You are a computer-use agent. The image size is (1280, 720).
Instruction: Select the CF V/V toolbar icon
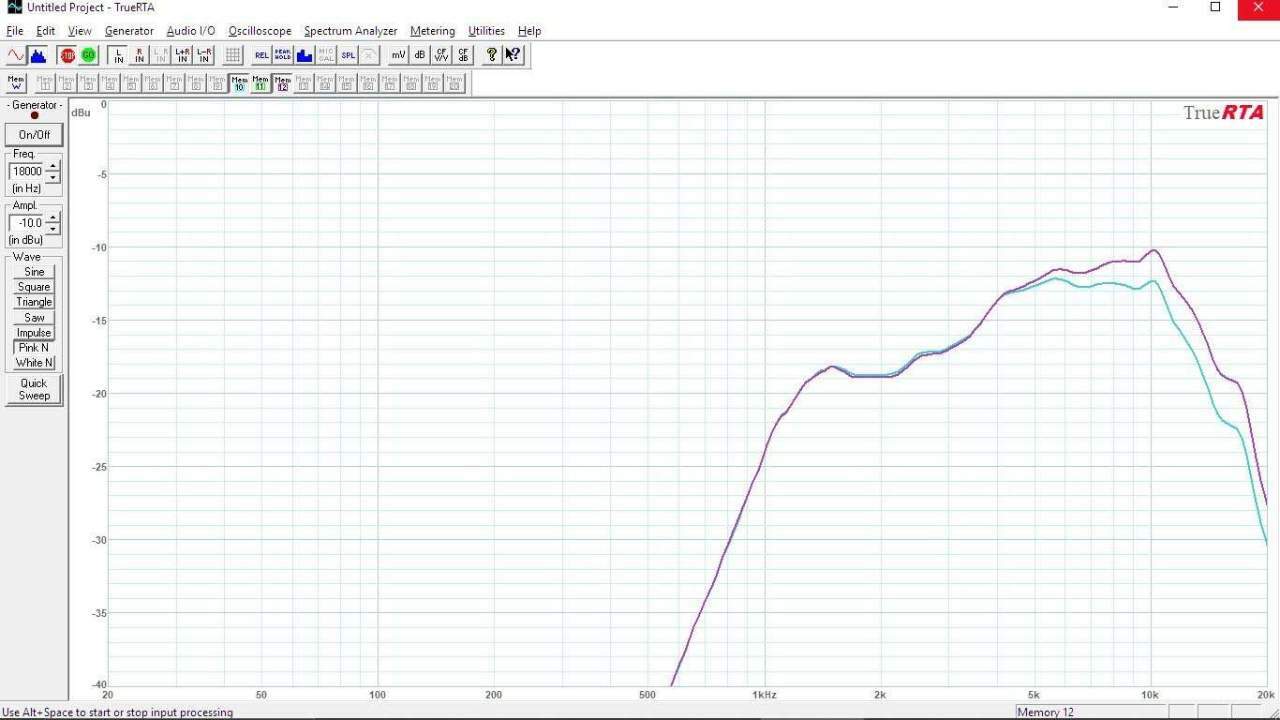441,55
